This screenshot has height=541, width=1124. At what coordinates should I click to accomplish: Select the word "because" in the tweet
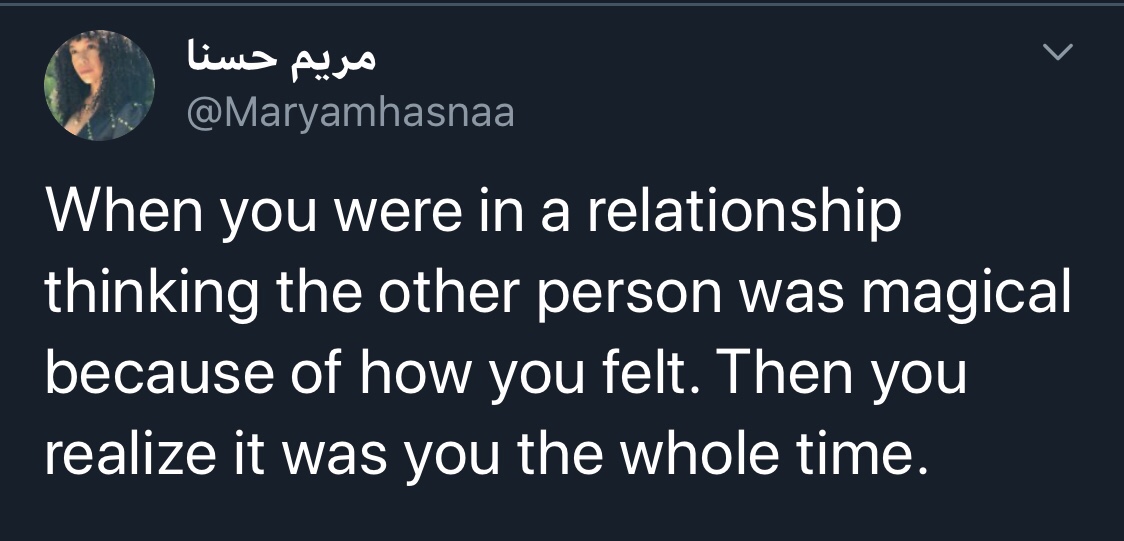pyautogui.click(x=160, y=374)
